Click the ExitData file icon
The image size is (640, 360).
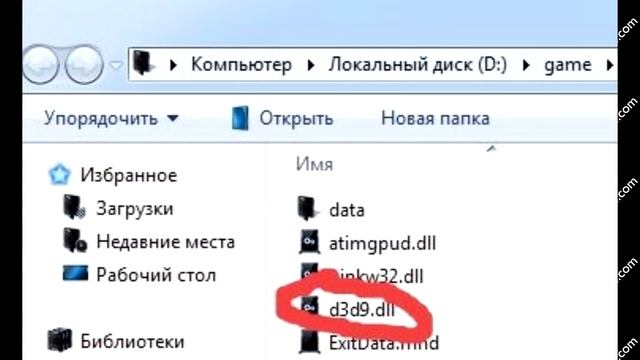(309, 341)
